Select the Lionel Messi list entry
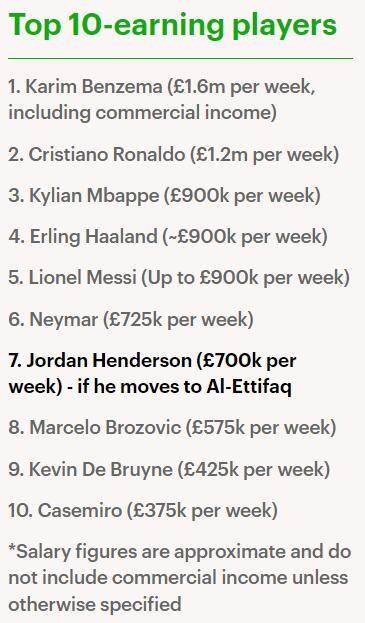This screenshot has width=365, height=623. (179, 278)
